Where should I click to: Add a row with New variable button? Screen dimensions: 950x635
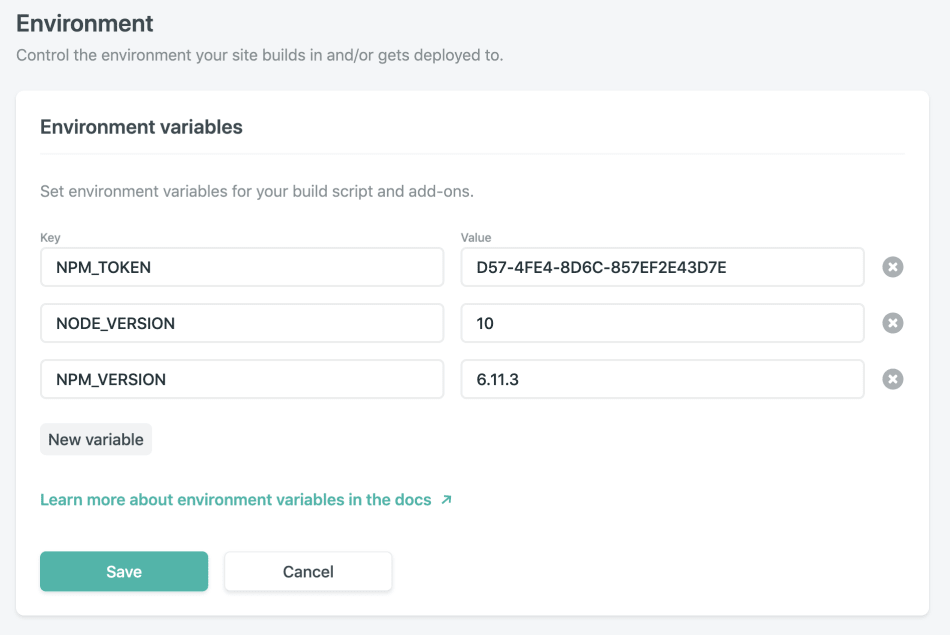point(96,439)
